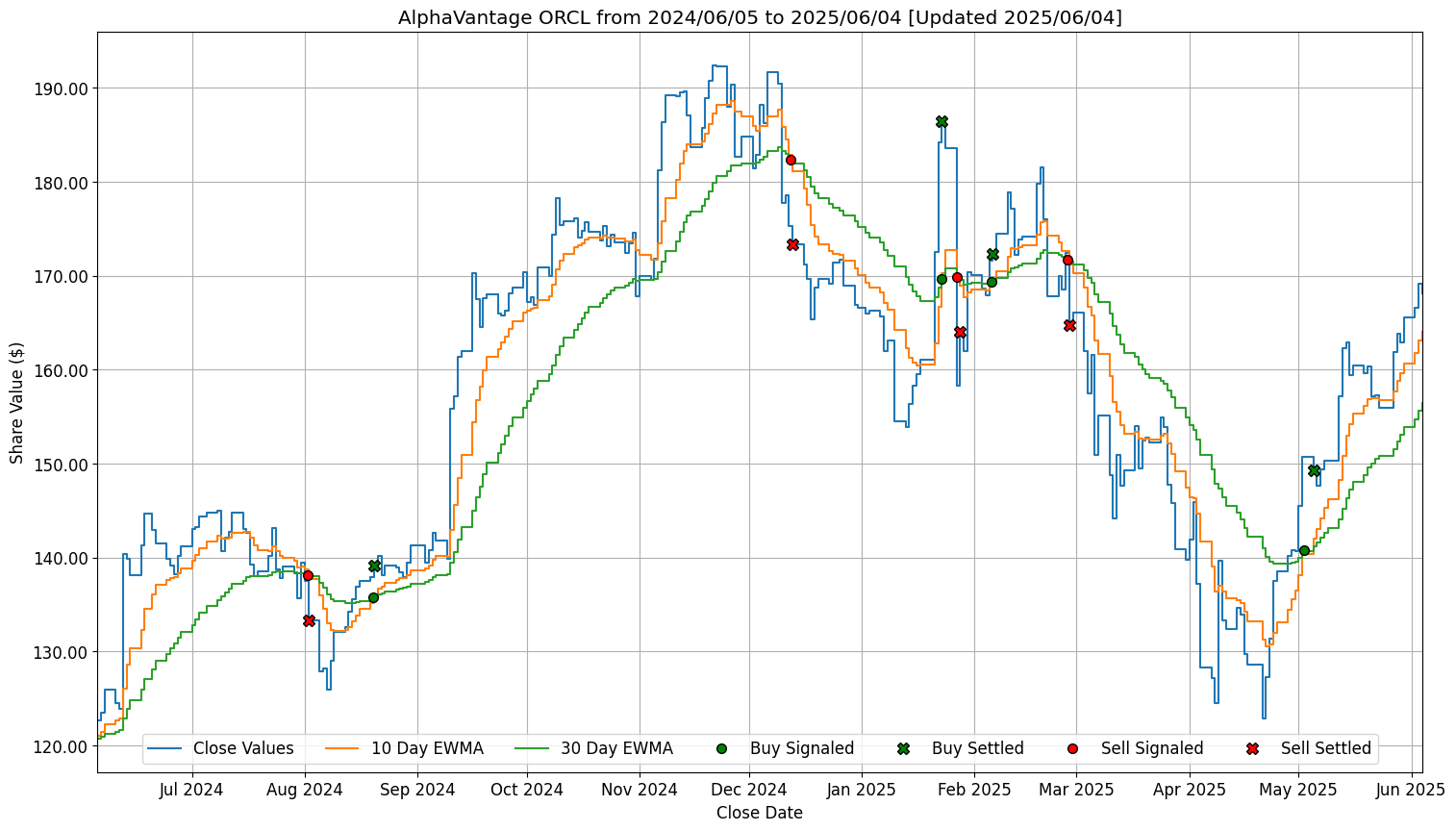The height and width of the screenshot is (831, 1456).
Task: Click the Sell Signaled red dot in legend
Action: coord(1072,748)
